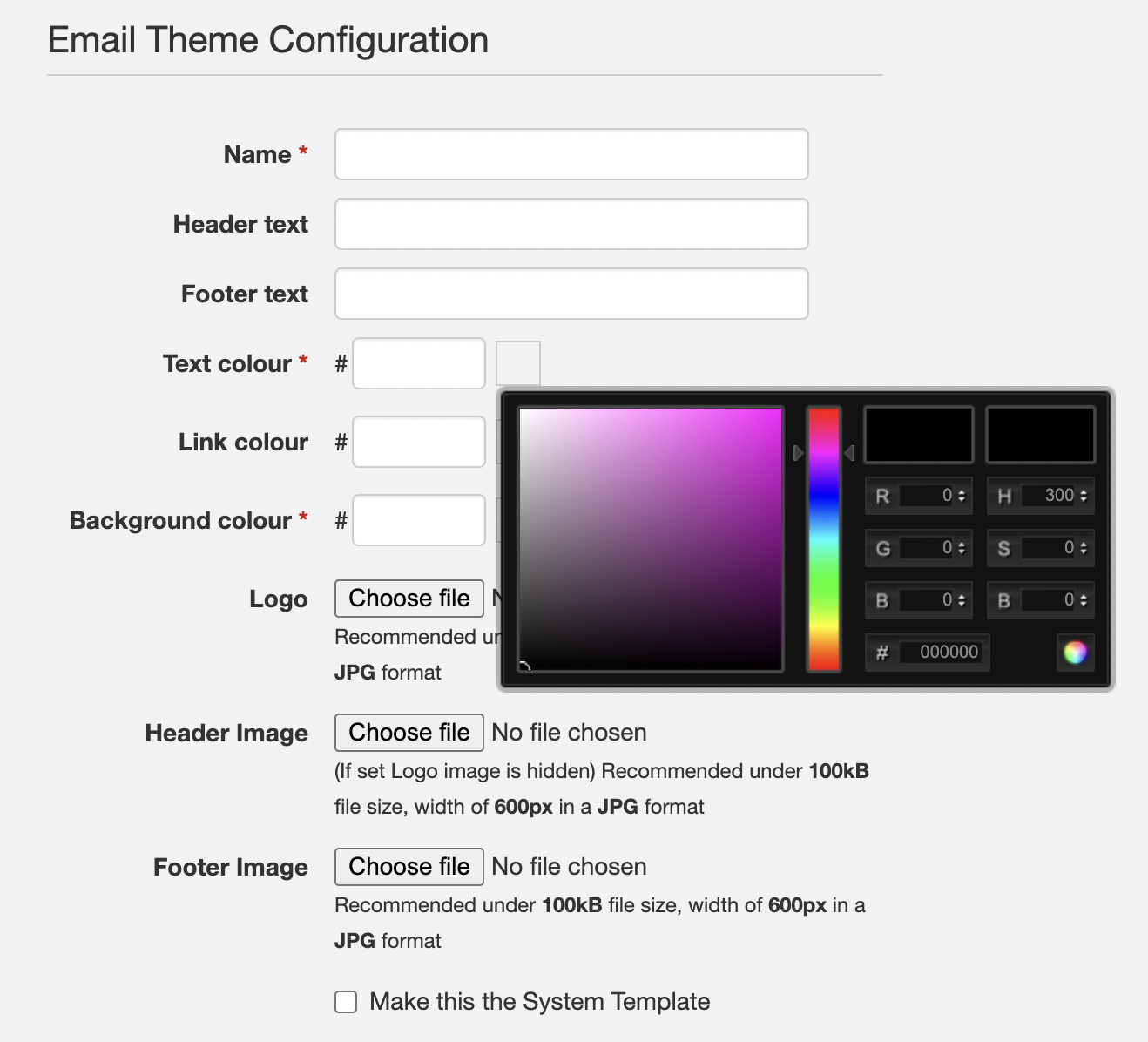Screen dimensions: 1148x1042
Task: Click the left hue slider arrow marker
Action: coord(798,453)
